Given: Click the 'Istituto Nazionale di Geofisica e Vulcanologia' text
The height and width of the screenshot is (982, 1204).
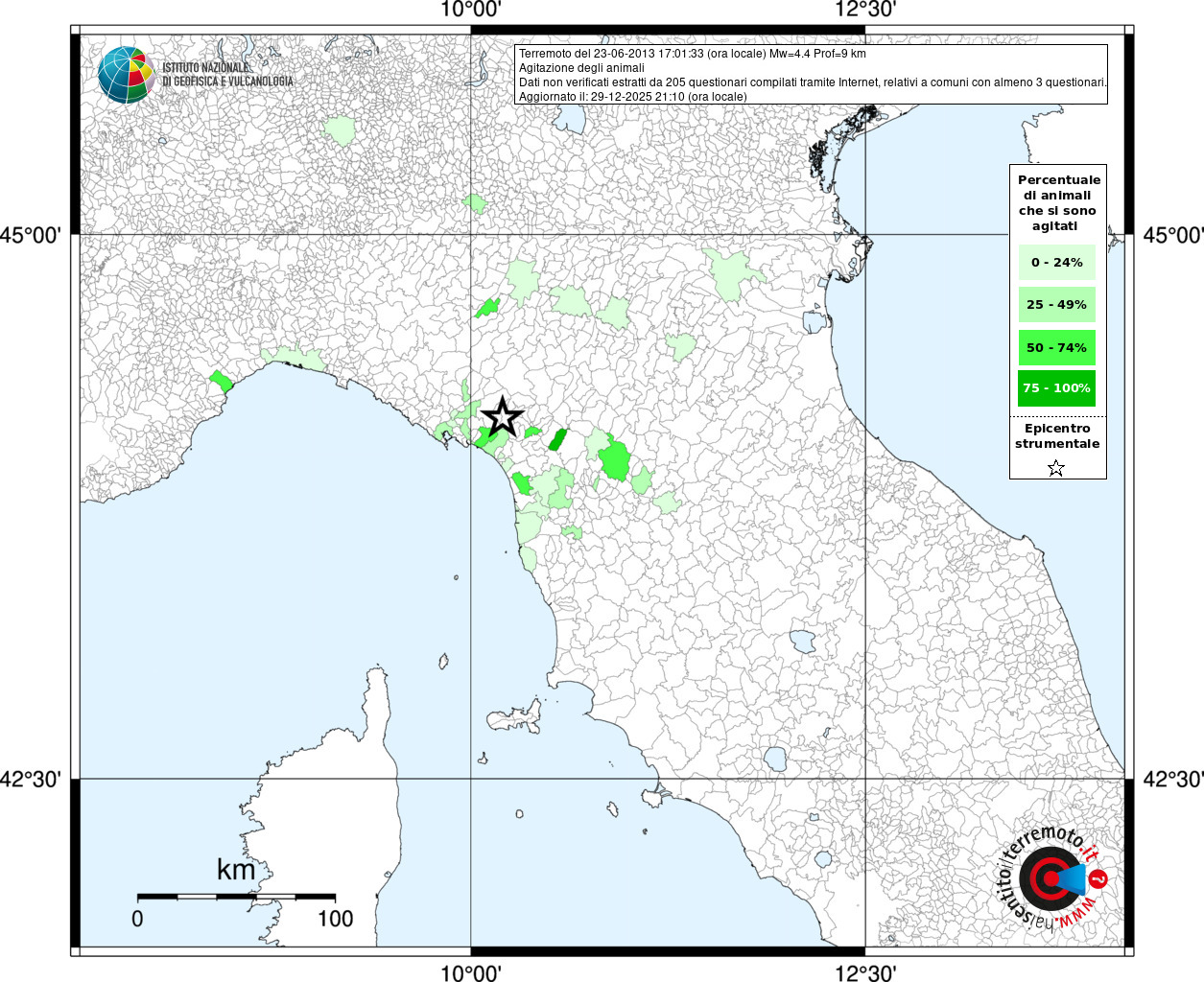Looking at the screenshot, I should (x=227, y=75).
